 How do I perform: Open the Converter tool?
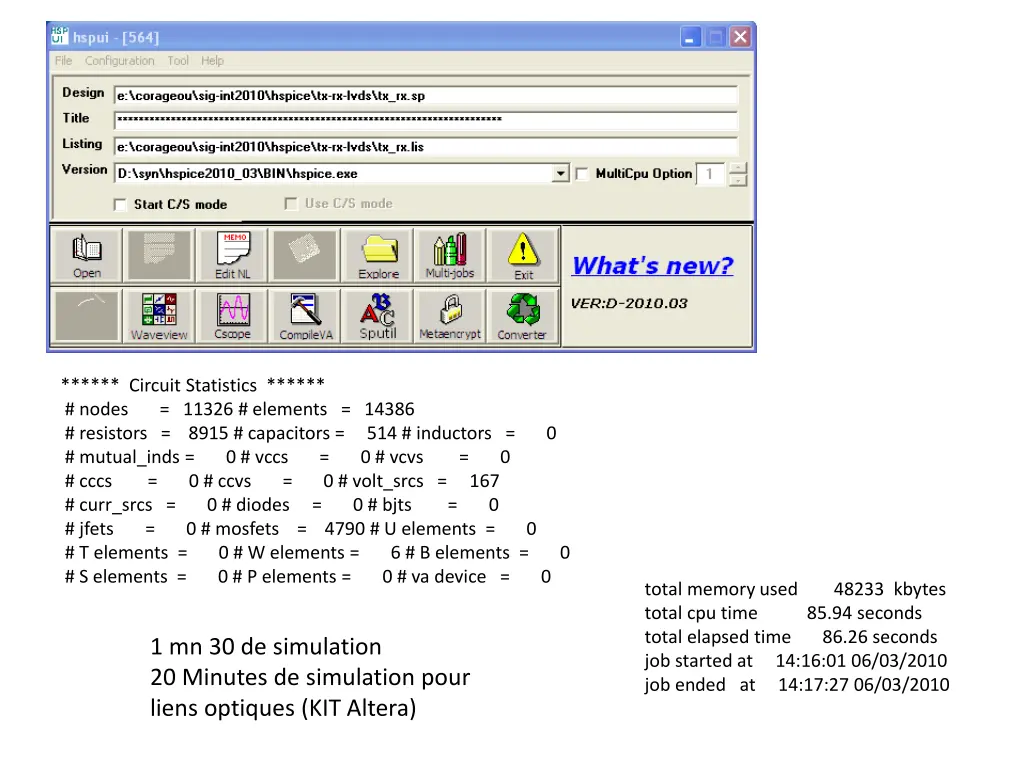522,315
